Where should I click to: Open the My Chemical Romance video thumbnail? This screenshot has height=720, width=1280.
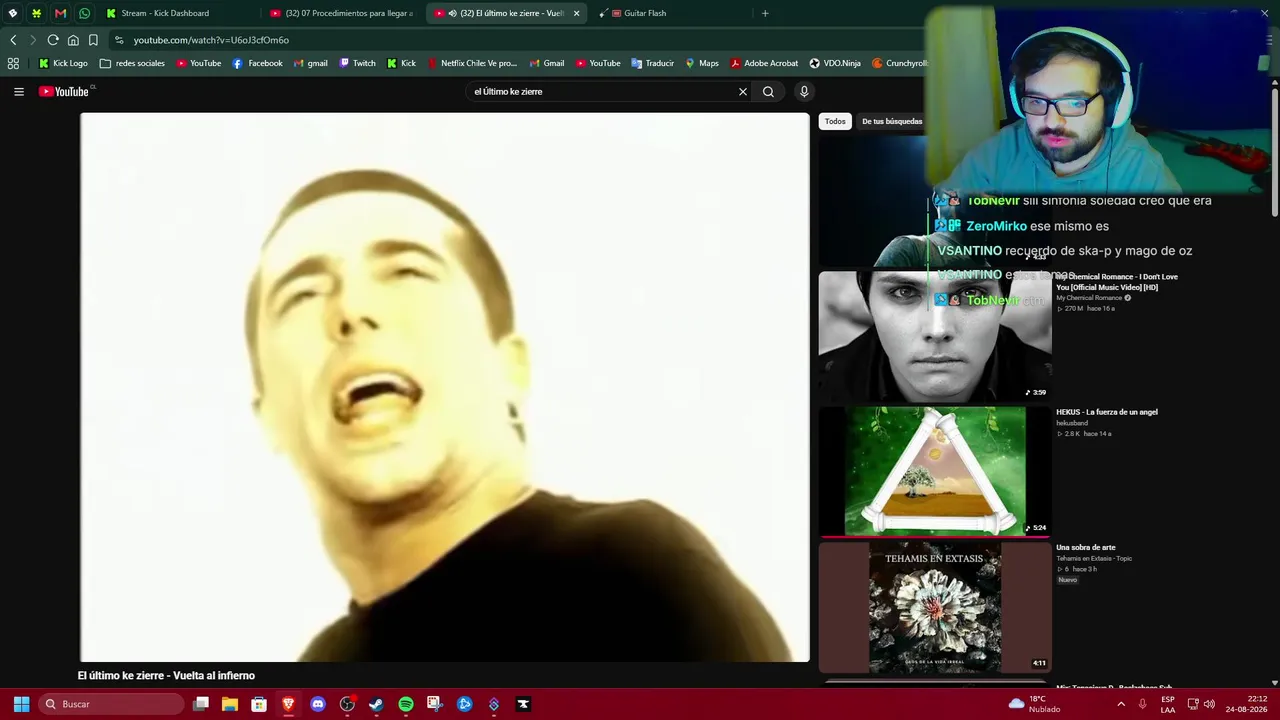click(935, 336)
